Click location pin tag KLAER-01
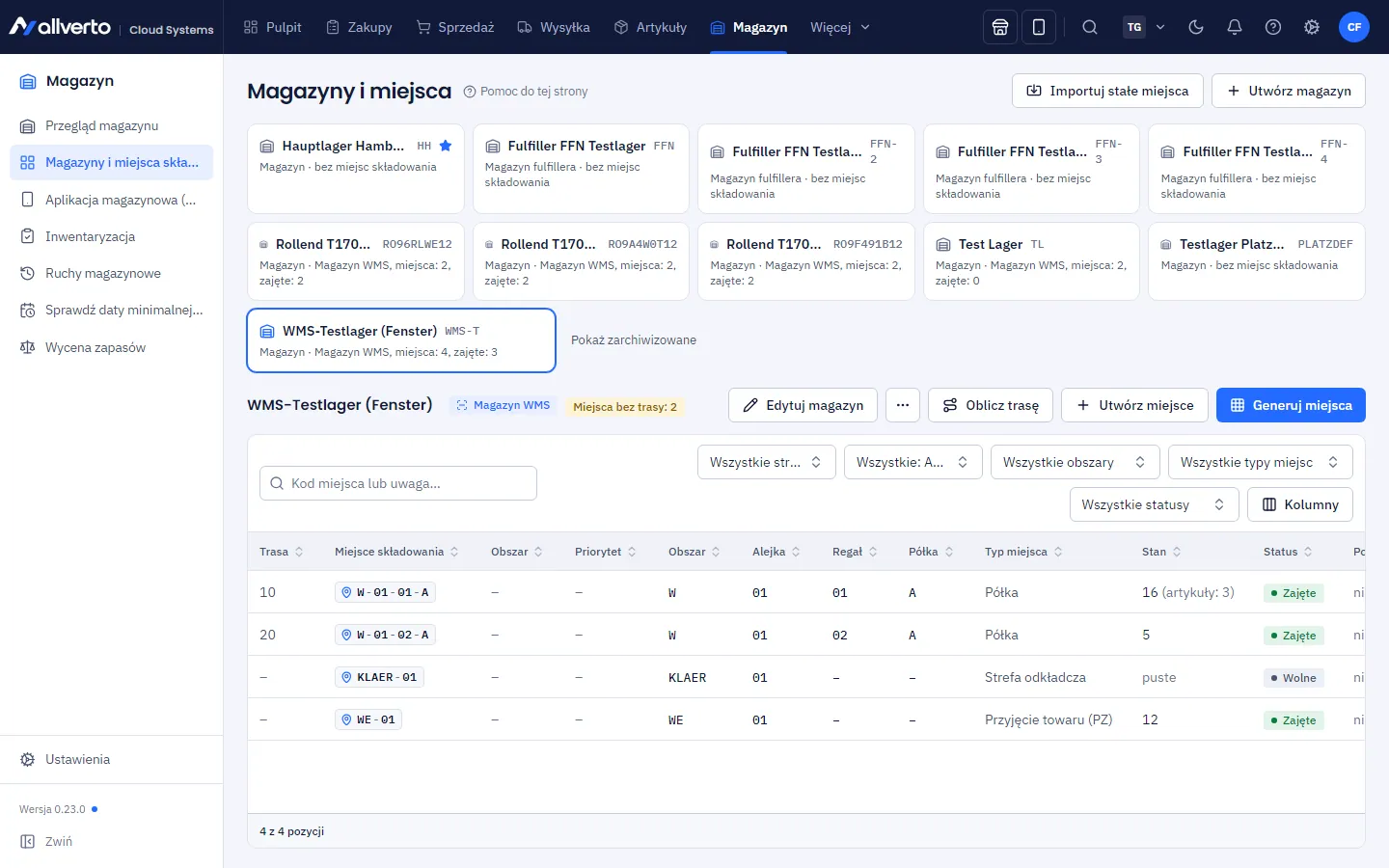The image size is (1389, 868). coord(379,677)
